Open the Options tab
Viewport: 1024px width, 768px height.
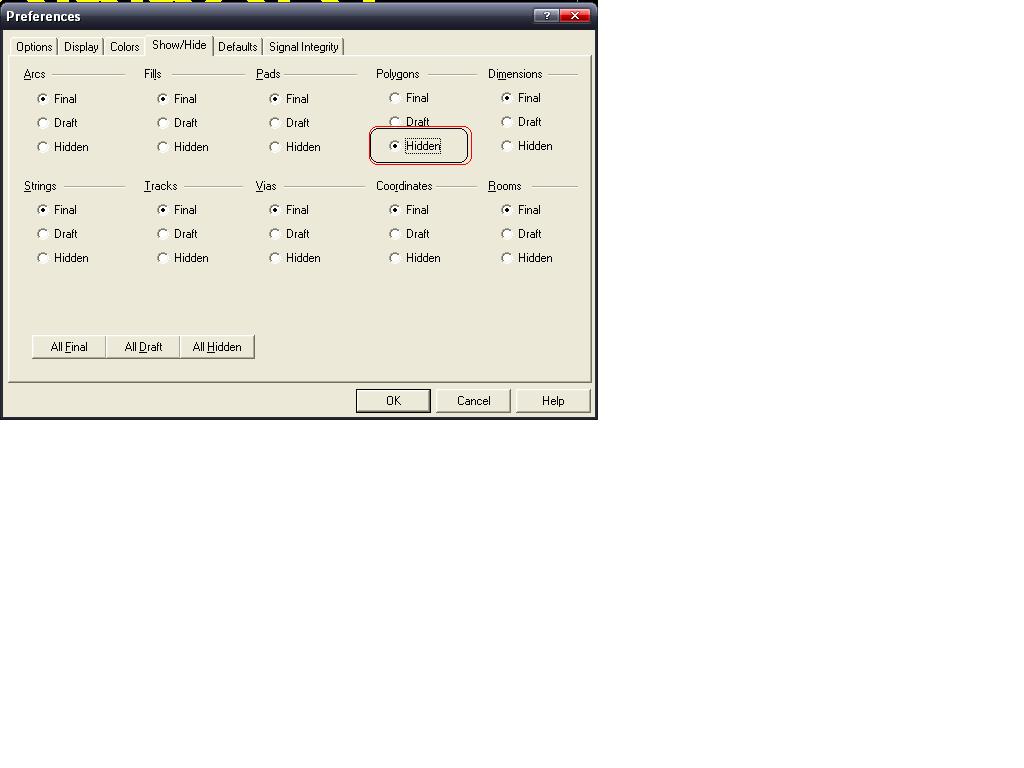(x=34, y=47)
